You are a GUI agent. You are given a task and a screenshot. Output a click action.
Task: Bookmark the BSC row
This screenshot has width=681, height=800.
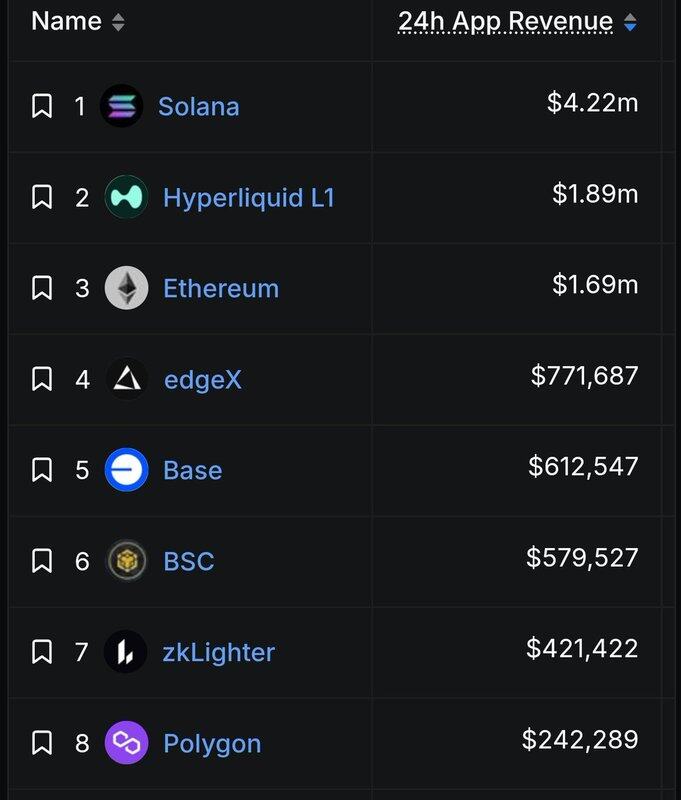coord(42,561)
